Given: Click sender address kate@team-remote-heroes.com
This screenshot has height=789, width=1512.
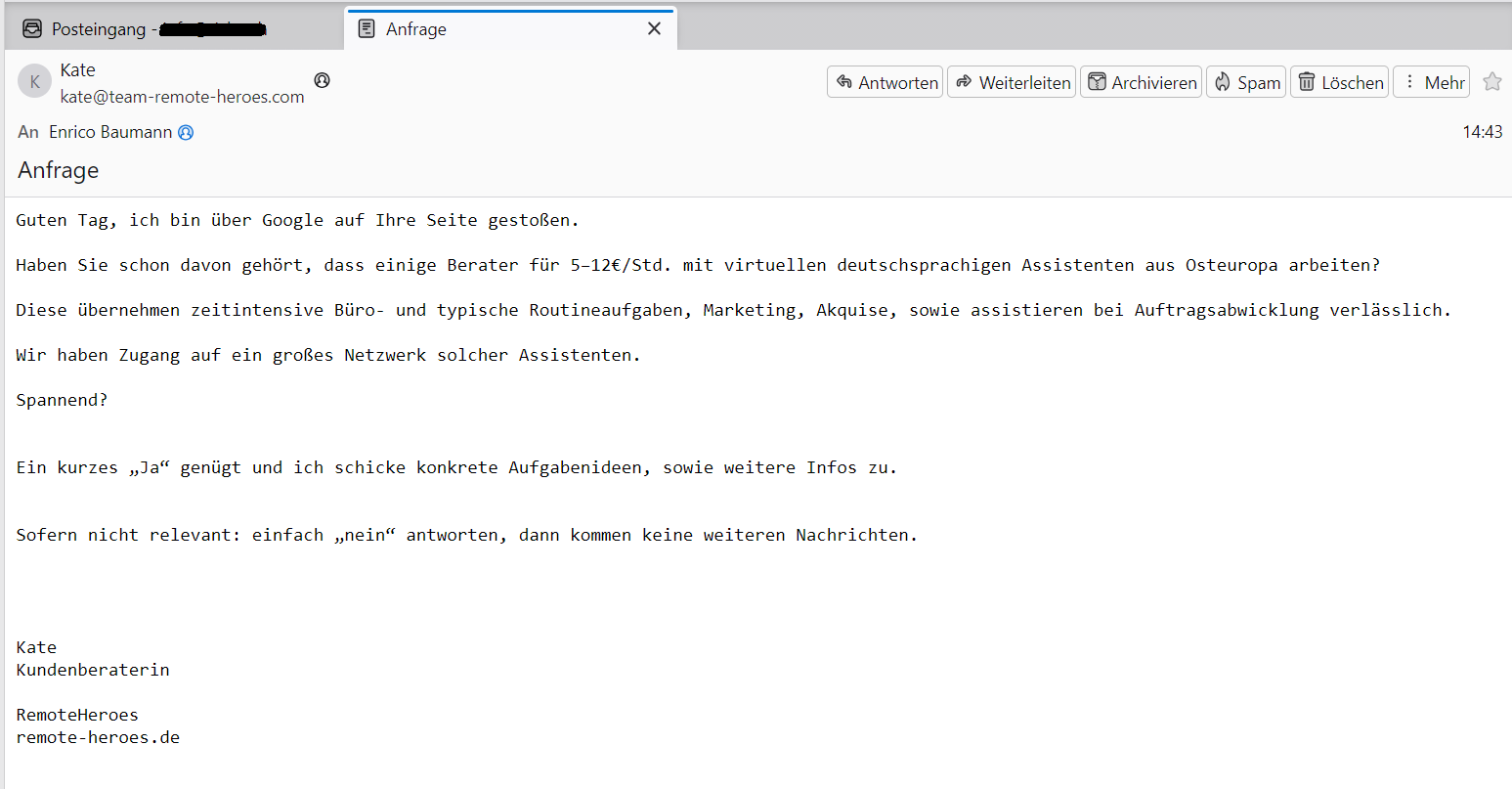Looking at the screenshot, I should (183, 97).
